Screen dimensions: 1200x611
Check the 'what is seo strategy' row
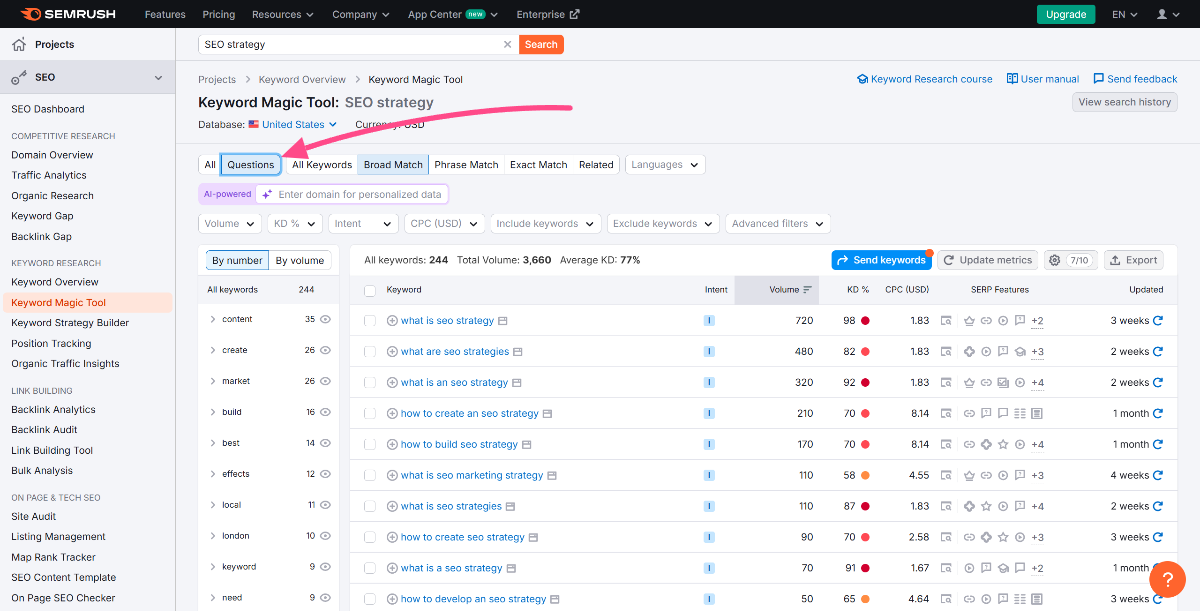(370, 321)
